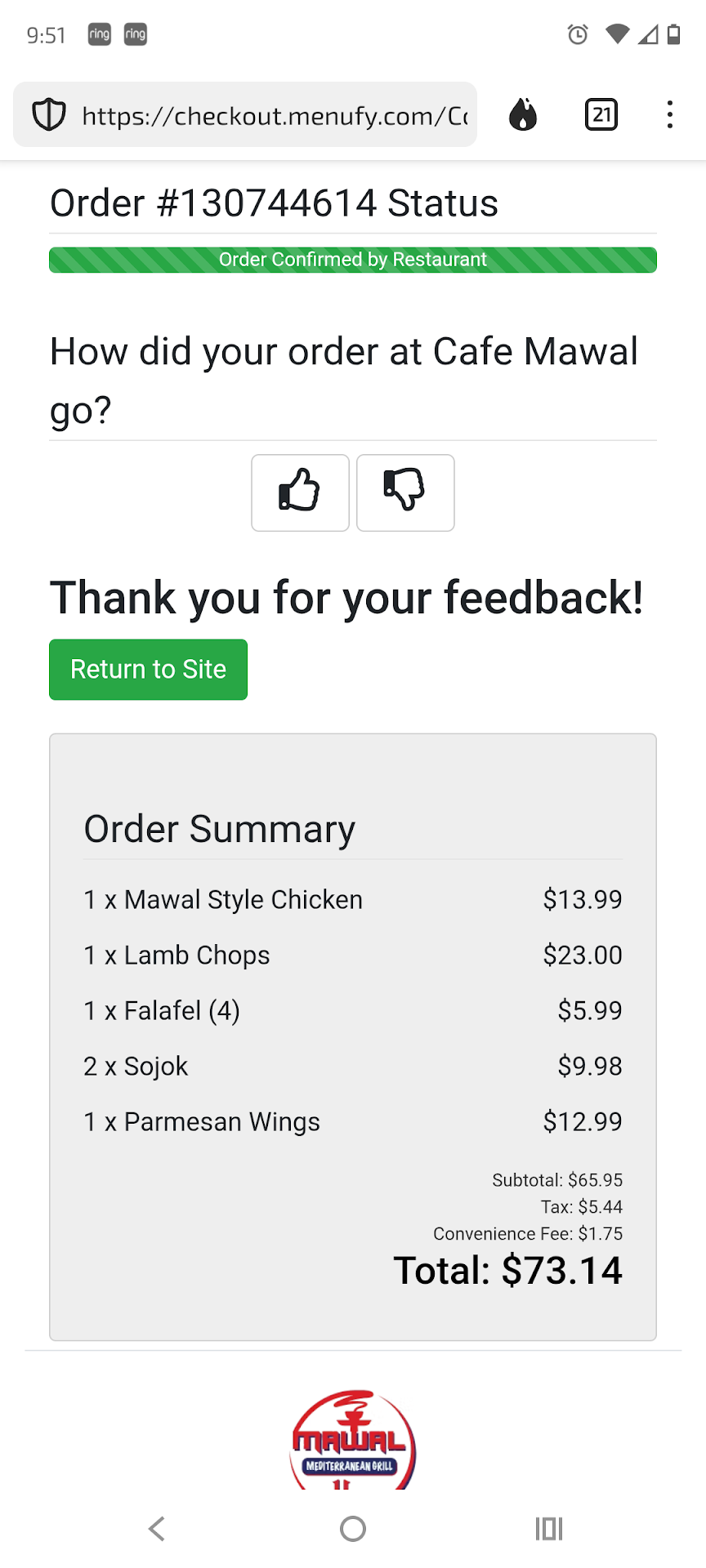Open the recent apps overview button
The image size is (706, 1568).
click(549, 1529)
